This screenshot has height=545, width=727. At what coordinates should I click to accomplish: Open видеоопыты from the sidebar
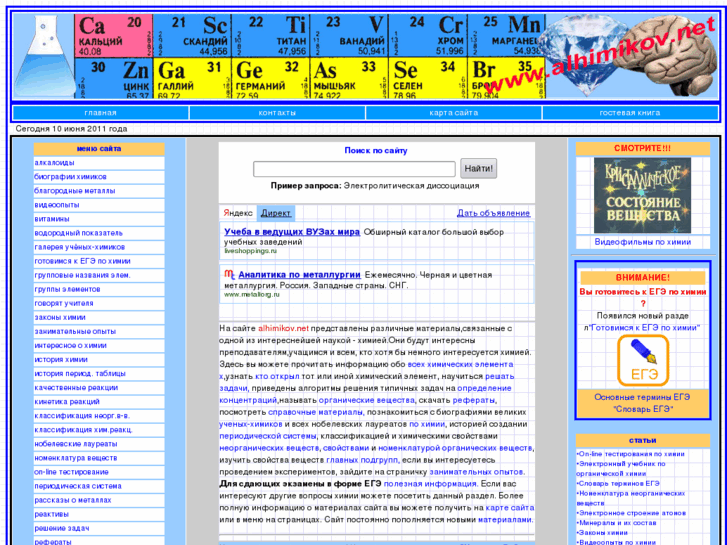pos(57,205)
